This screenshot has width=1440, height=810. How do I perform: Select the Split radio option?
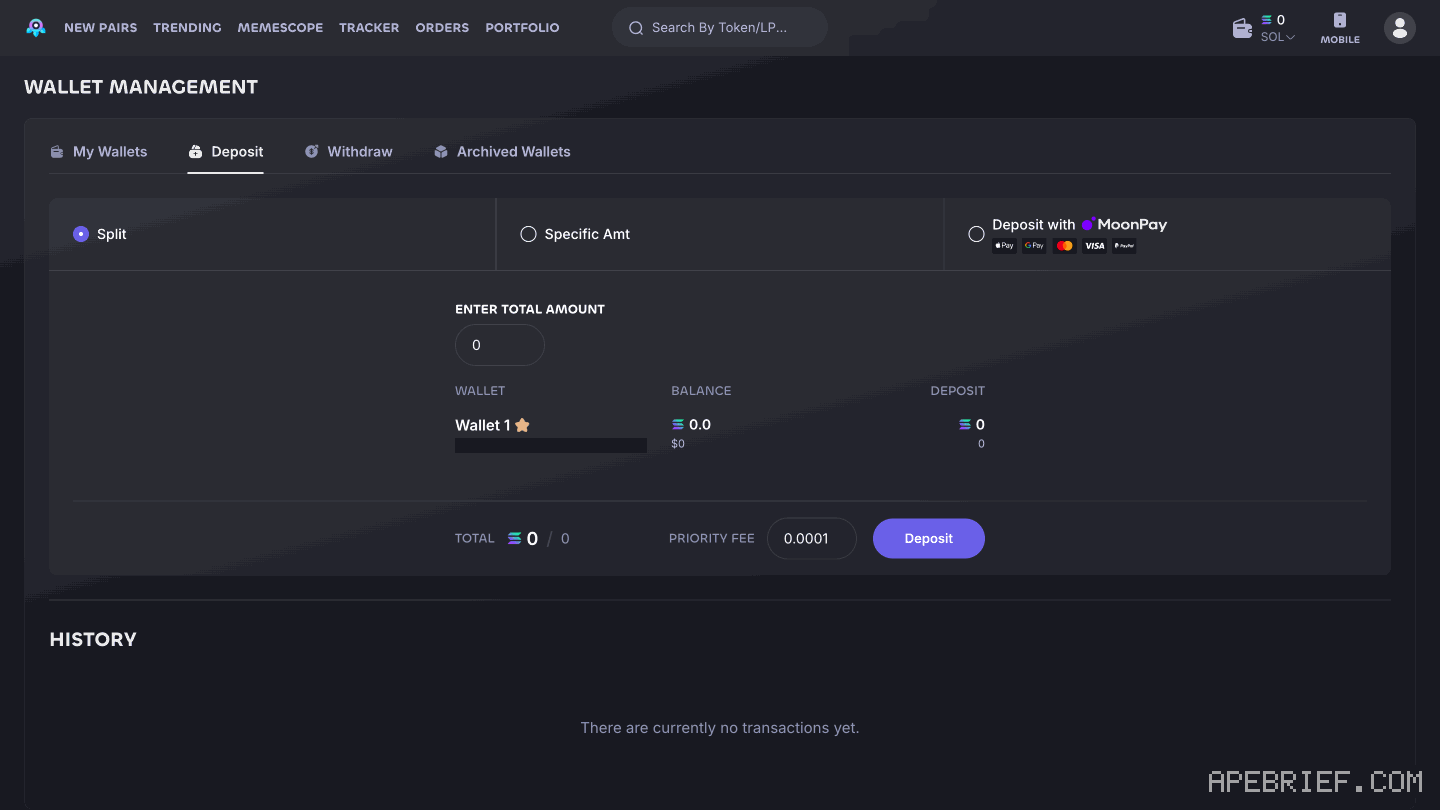tap(81, 234)
